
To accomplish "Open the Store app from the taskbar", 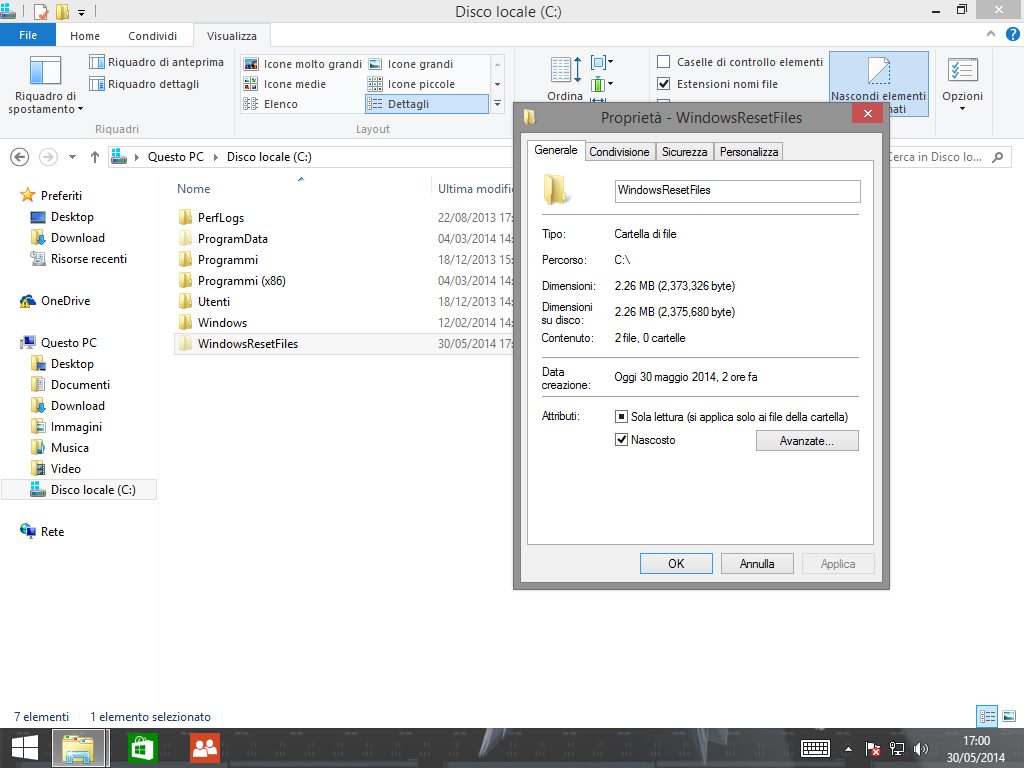I will 143,747.
